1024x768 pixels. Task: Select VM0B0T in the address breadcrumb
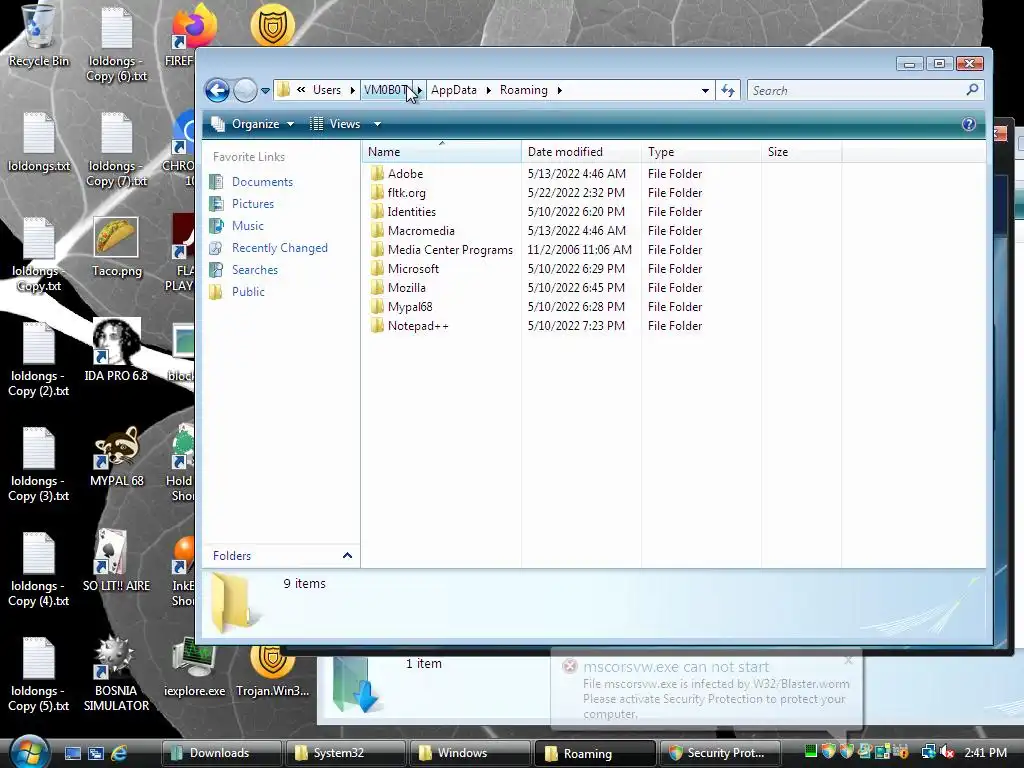pyautogui.click(x=387, y=90)
